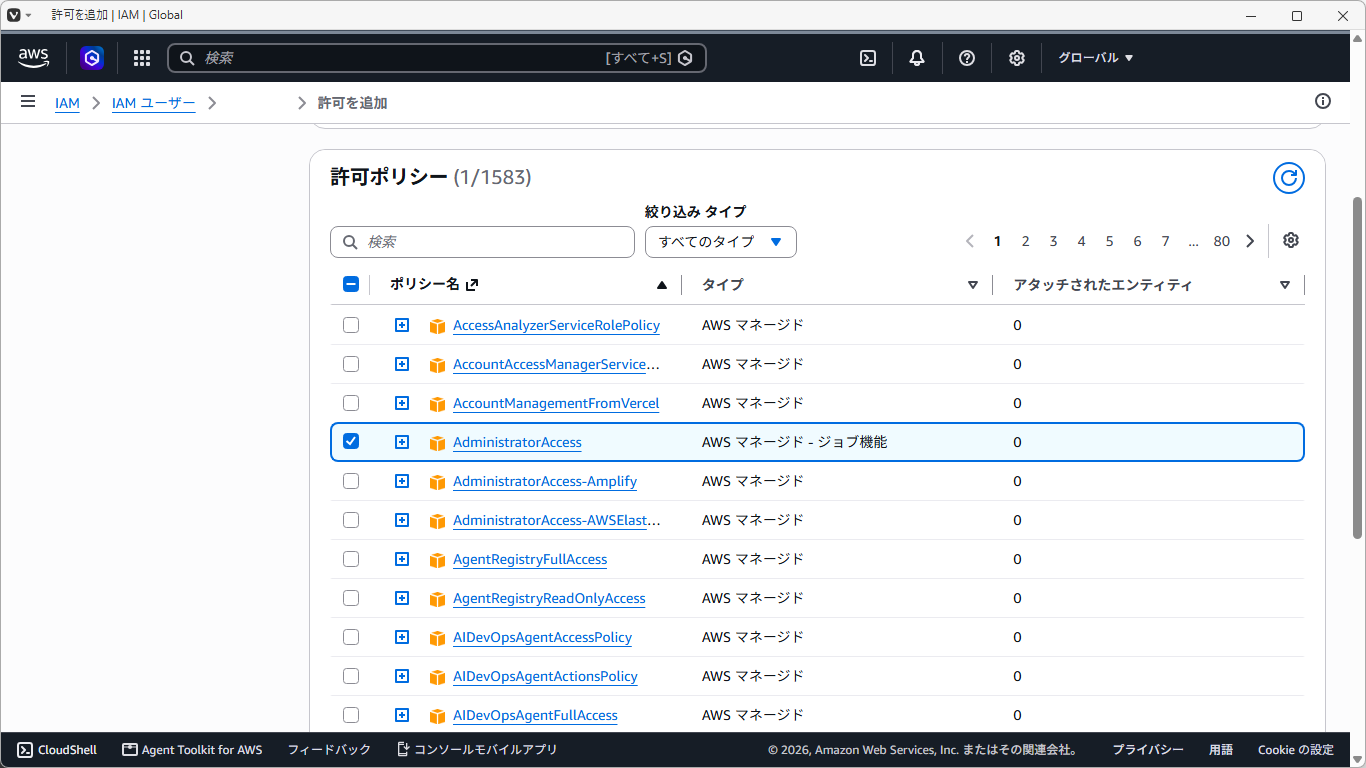The width and height of the screenshot is (1366, 768).
Task: Open the help question mark menu
Action: 967,58
